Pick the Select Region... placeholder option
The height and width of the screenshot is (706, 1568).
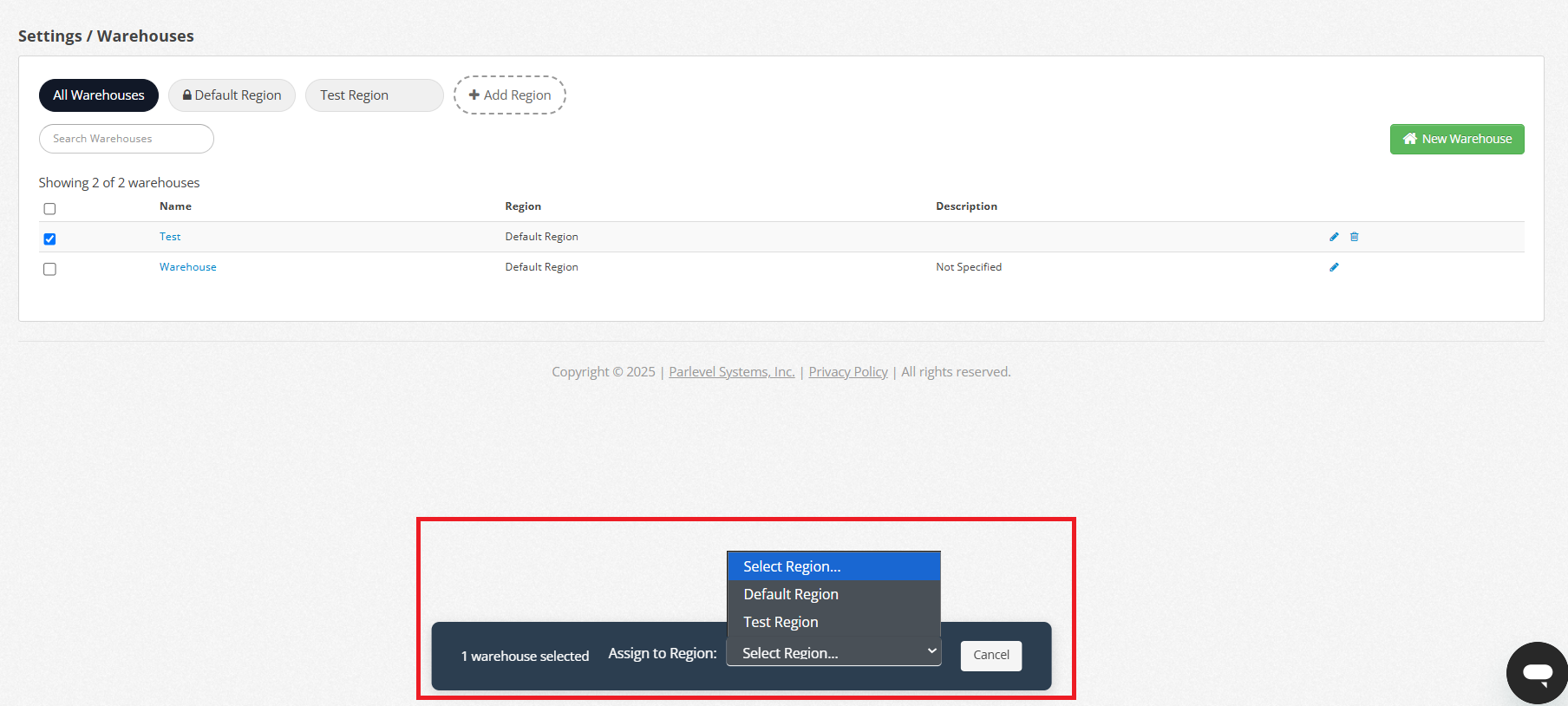[792, 566]
